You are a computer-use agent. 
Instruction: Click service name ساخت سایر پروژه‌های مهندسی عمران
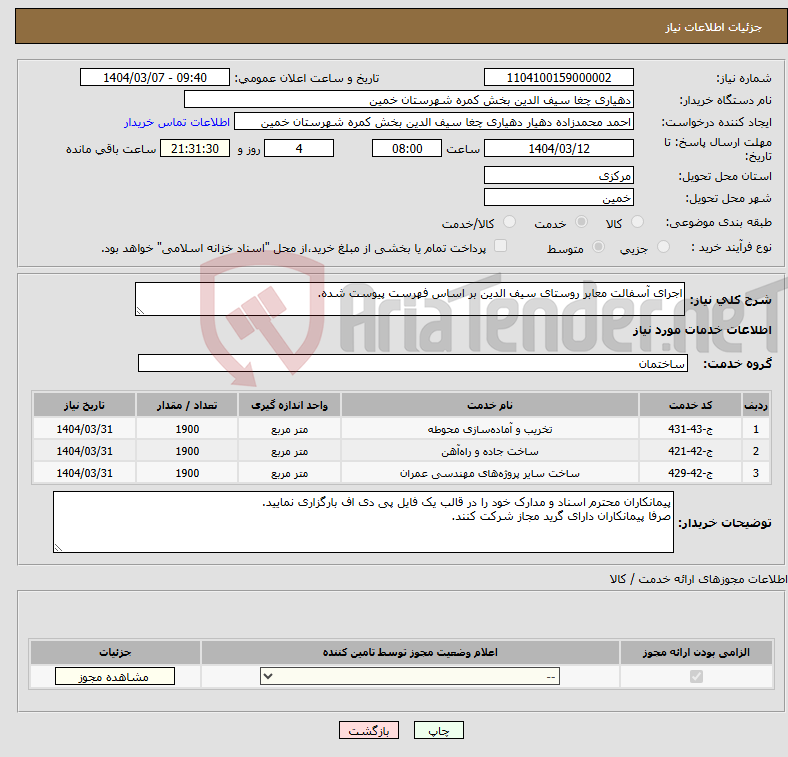[x=489, y=473]
